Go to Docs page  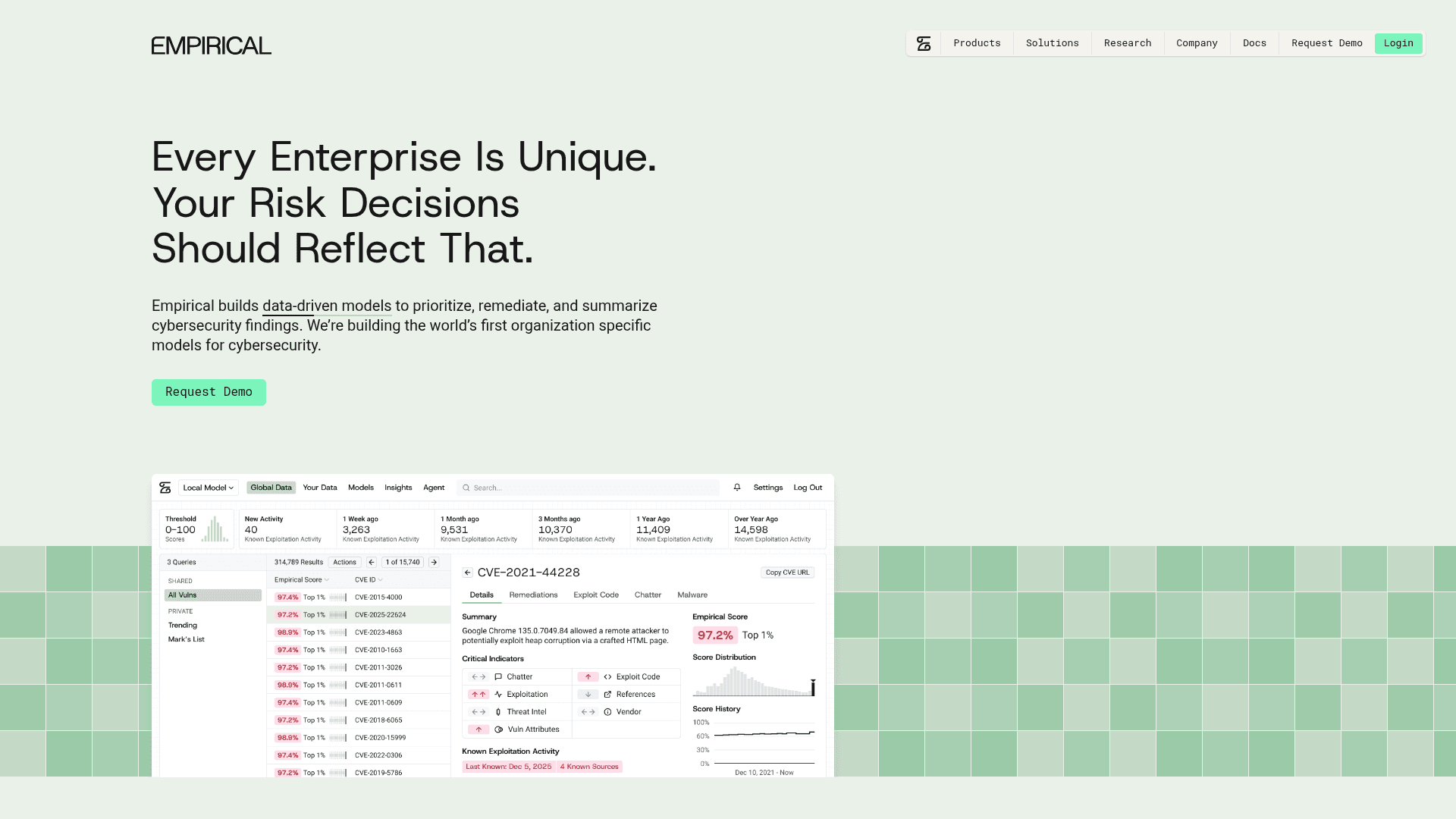tap(1254, 43)
